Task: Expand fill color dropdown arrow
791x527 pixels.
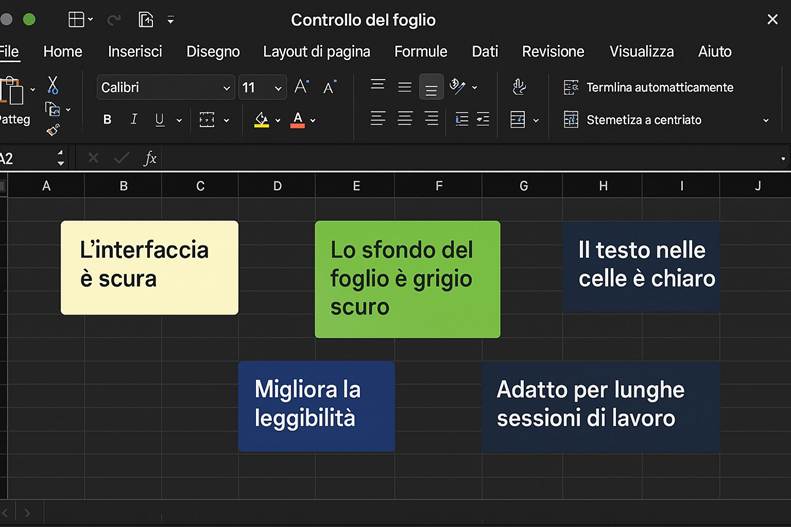Action: point(277,121)
